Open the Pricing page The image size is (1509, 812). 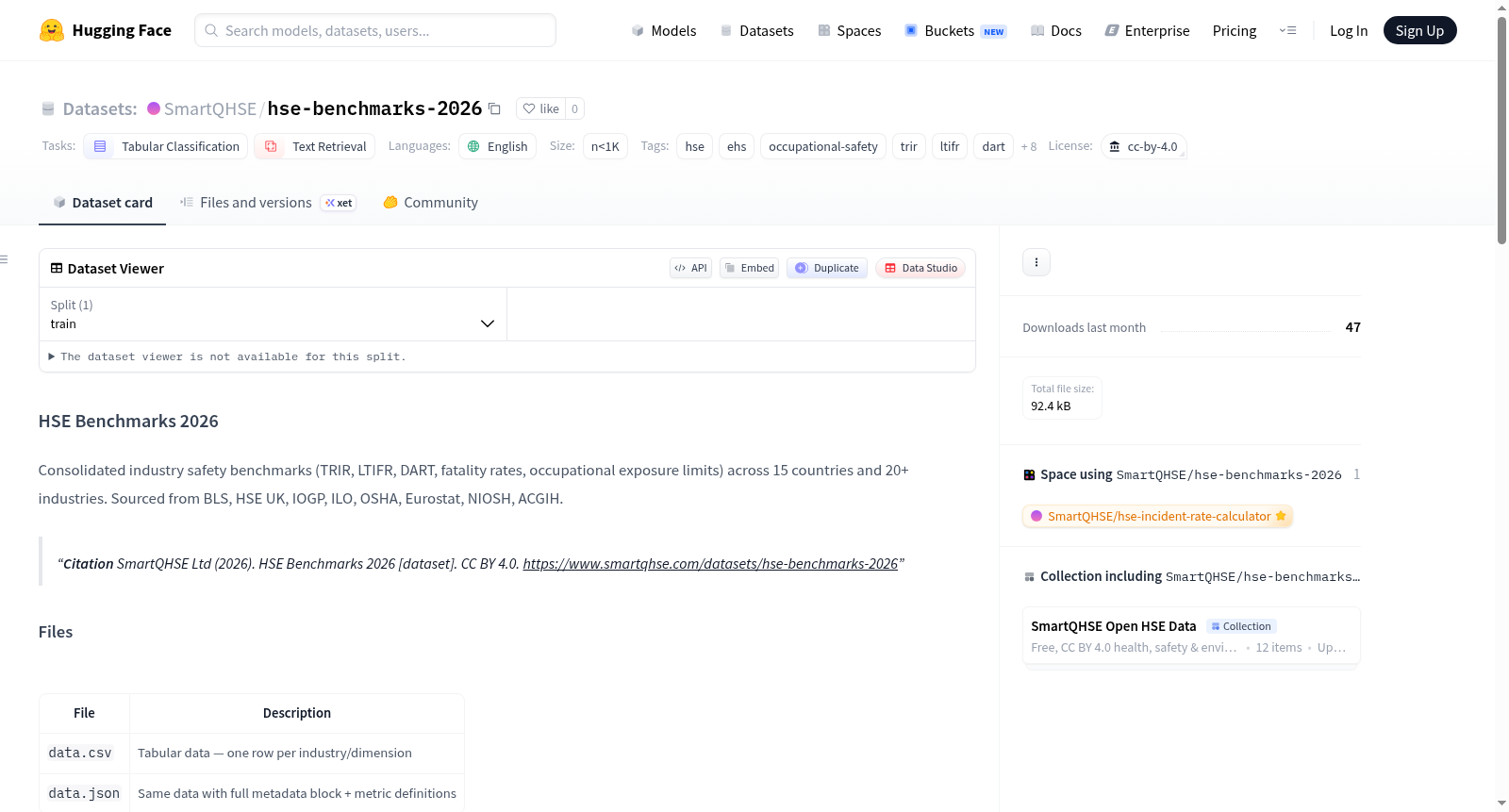coord(1235,30)
